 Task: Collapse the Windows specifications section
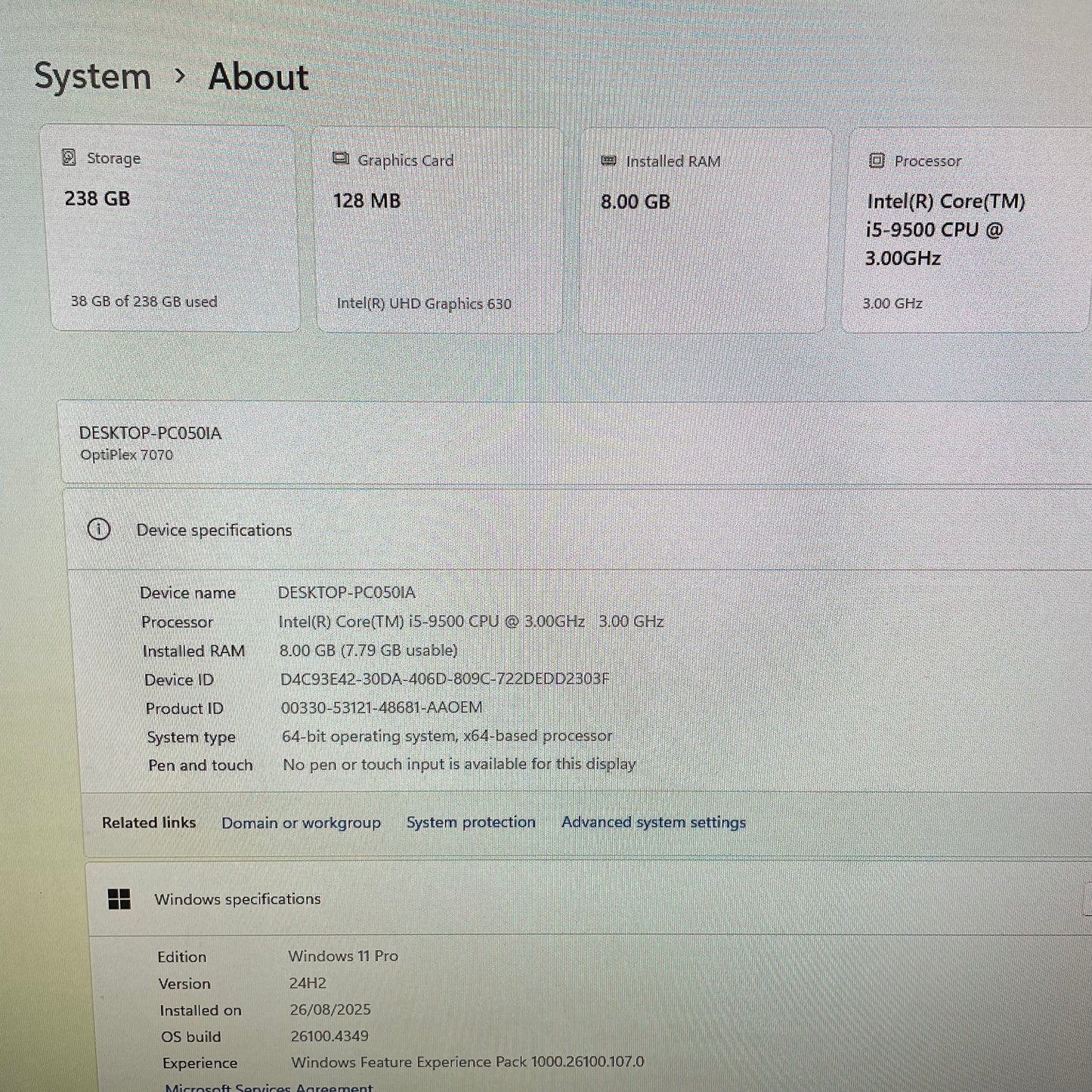coord(238,899)
